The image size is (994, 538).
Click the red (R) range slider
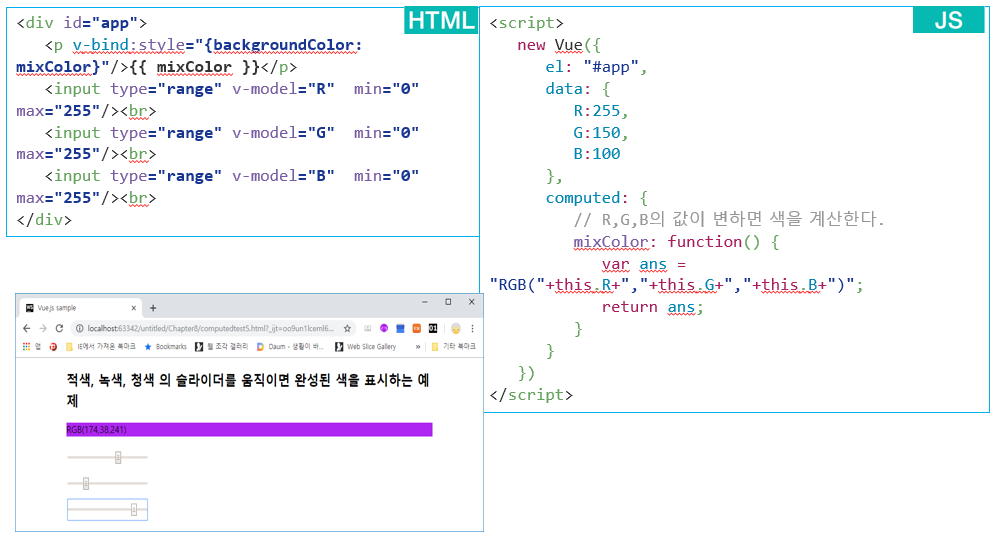pyautogui.click(x=107, y=457)
